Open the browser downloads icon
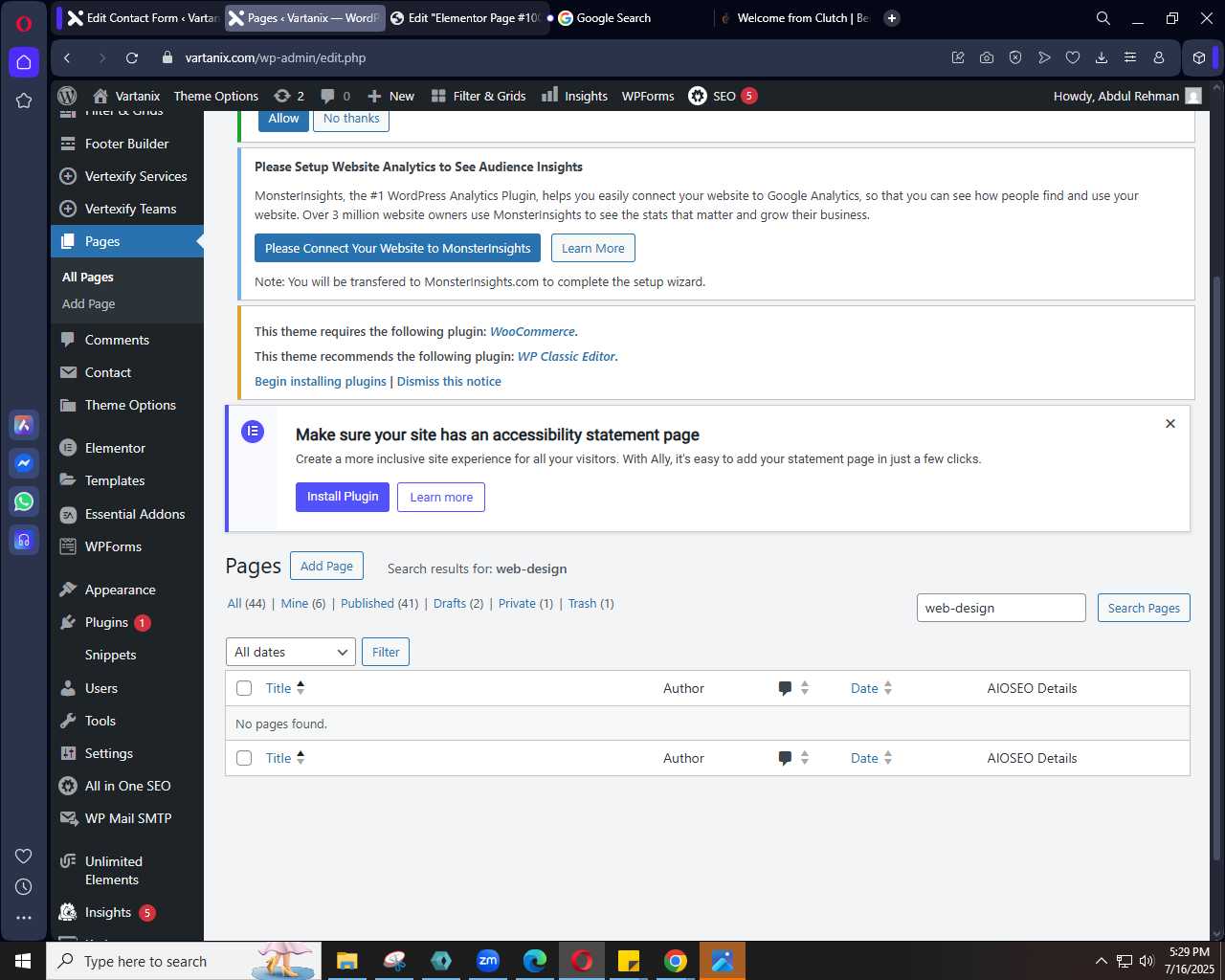1225x980 pixels. [1102, 57]
